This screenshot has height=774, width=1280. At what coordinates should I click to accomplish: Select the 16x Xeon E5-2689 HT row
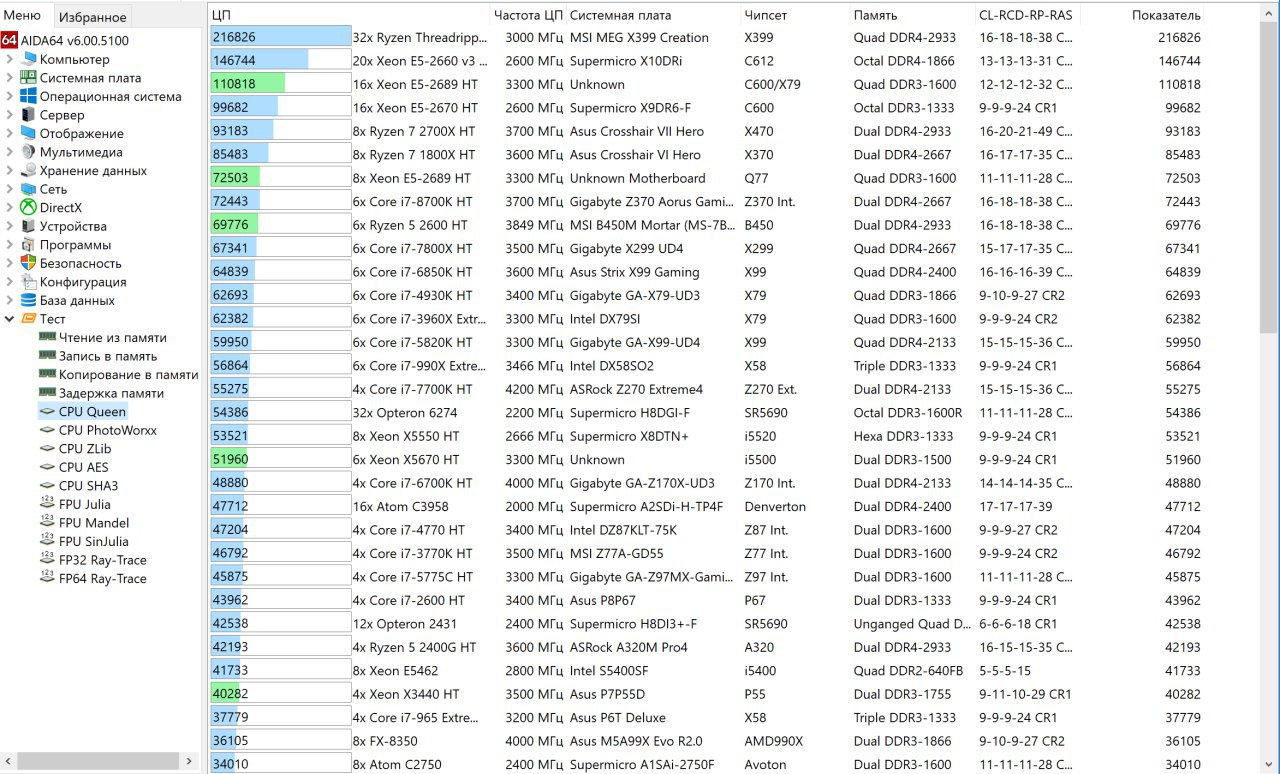click(x=705, y=84)
